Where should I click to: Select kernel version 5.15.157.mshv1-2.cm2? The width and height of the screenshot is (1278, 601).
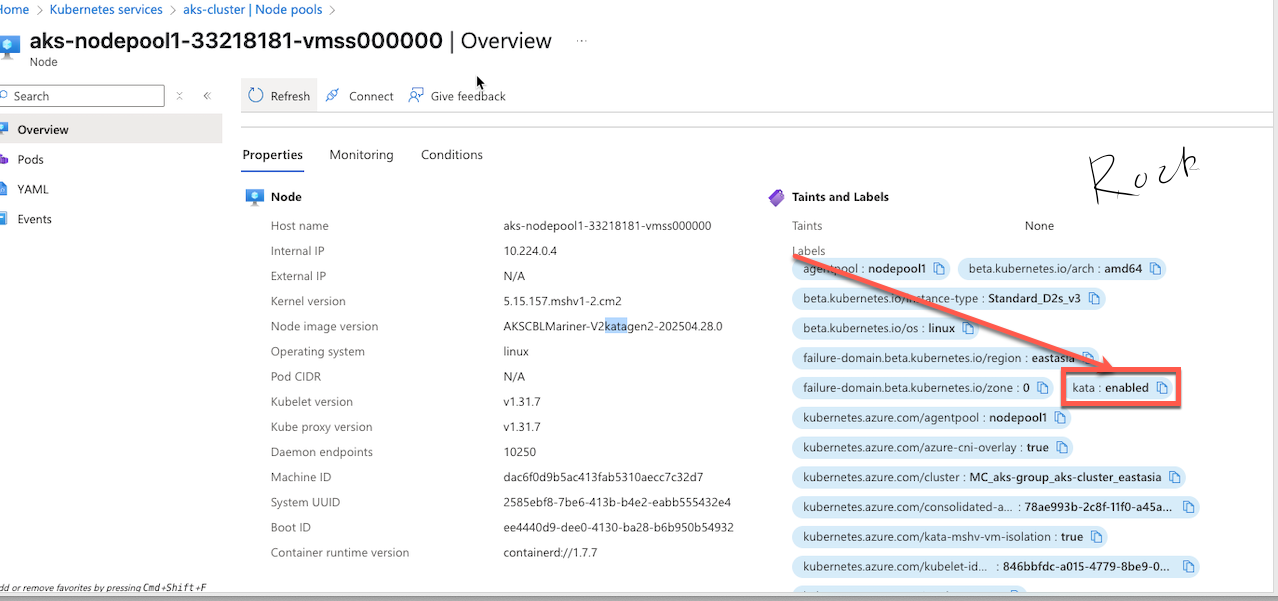tap(564, 301)
